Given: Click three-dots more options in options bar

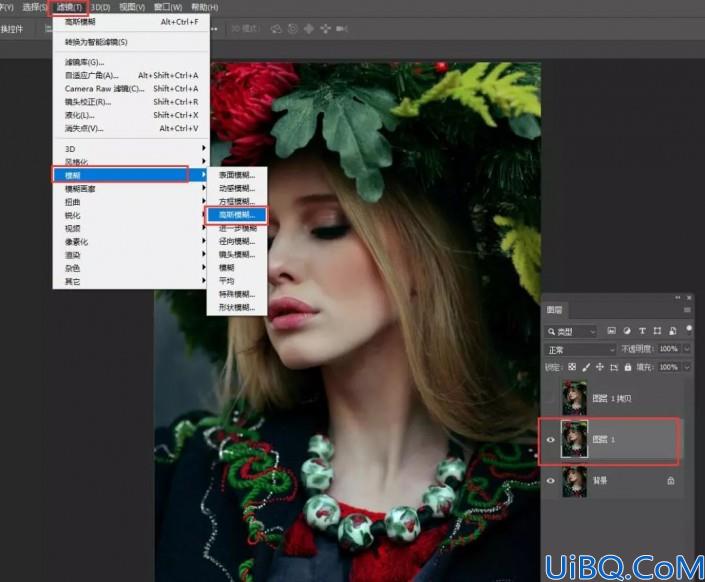Looking at the screenshot, I should [214, 29].
